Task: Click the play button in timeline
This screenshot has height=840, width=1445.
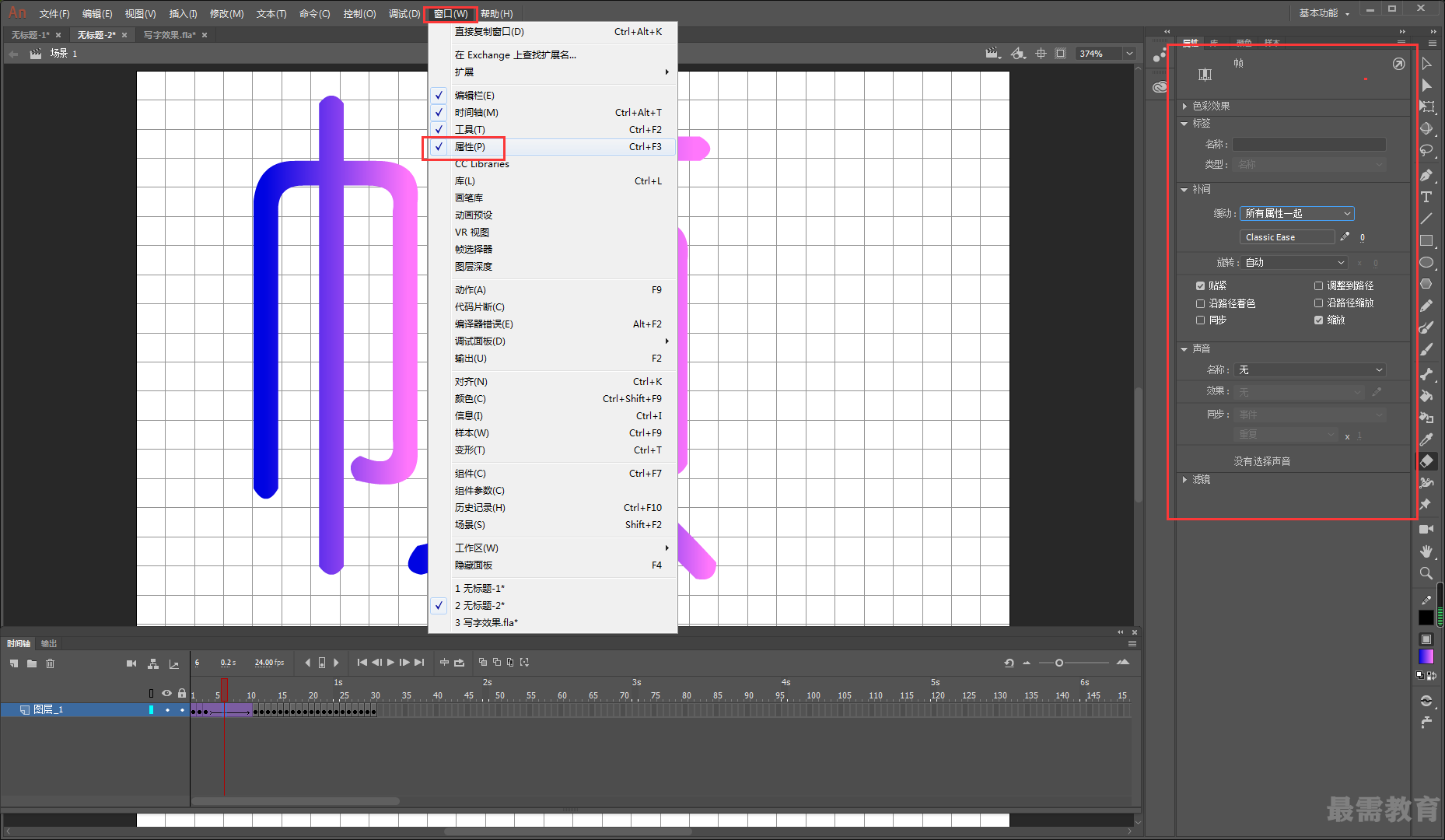Action: point(391,663)
